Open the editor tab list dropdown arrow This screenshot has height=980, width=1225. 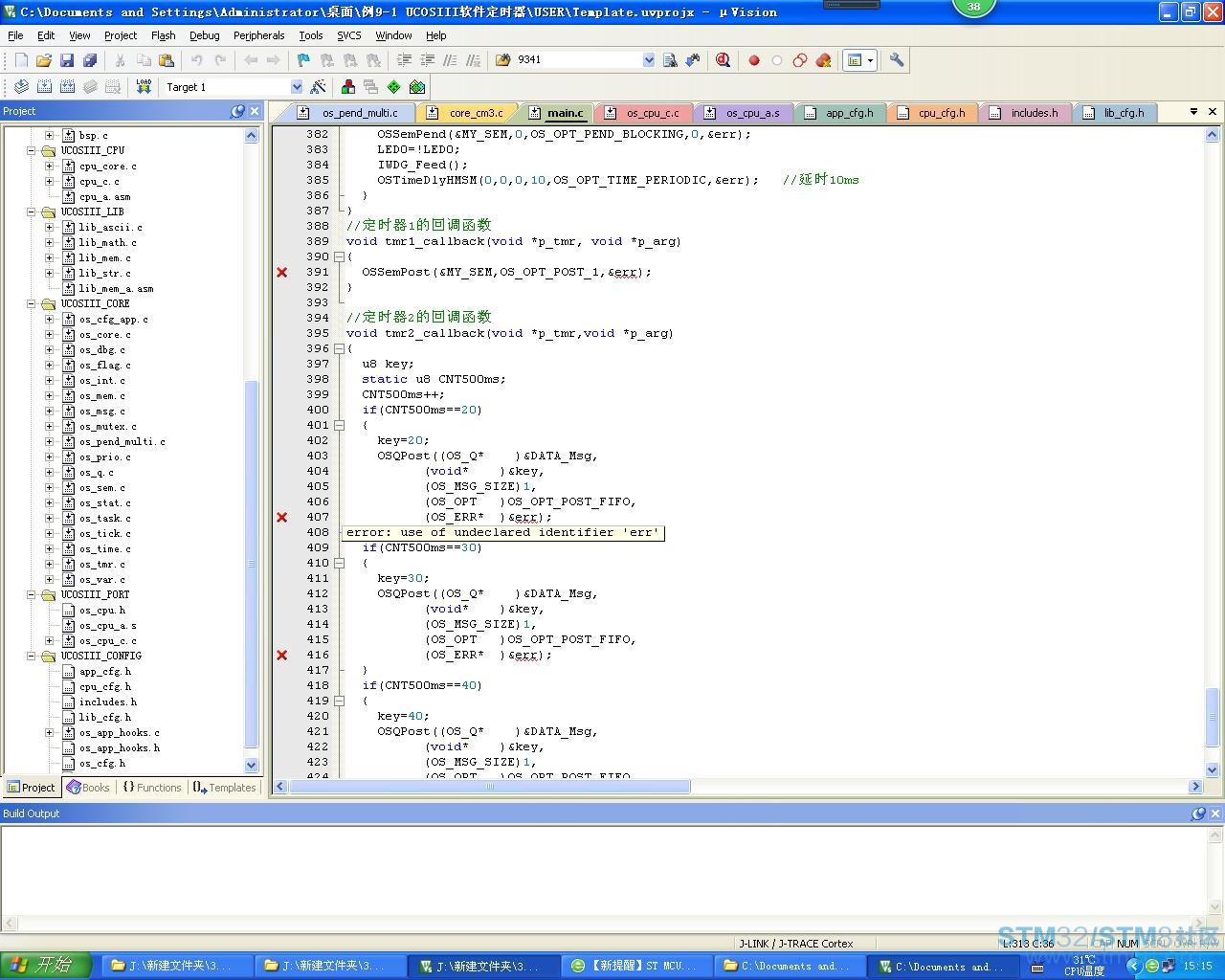(x=1193, y=112)
